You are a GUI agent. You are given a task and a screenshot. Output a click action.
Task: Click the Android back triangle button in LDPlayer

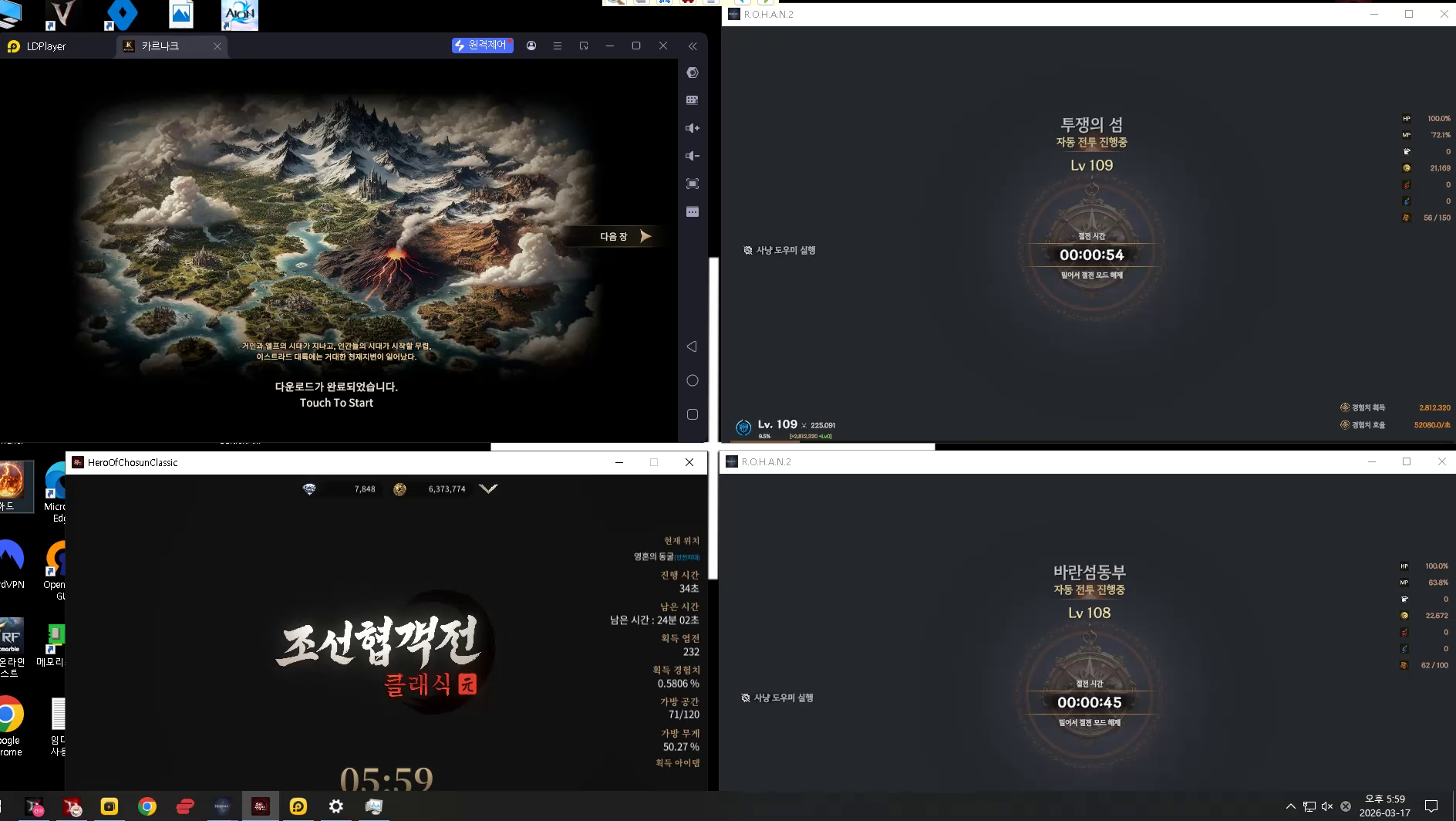point(692,346)
